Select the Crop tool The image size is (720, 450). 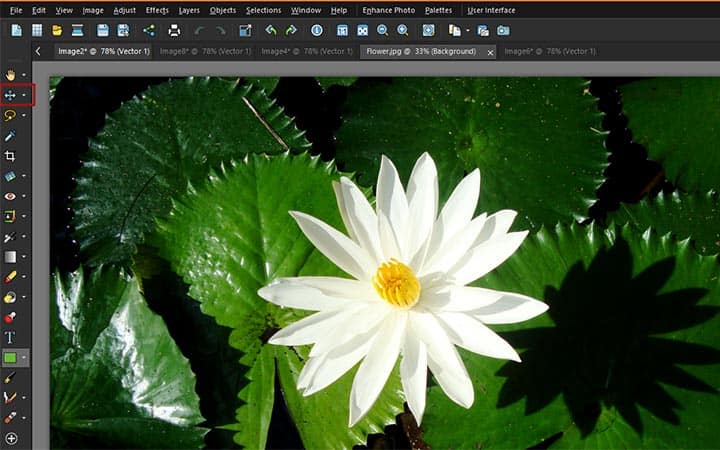(10, 156)
